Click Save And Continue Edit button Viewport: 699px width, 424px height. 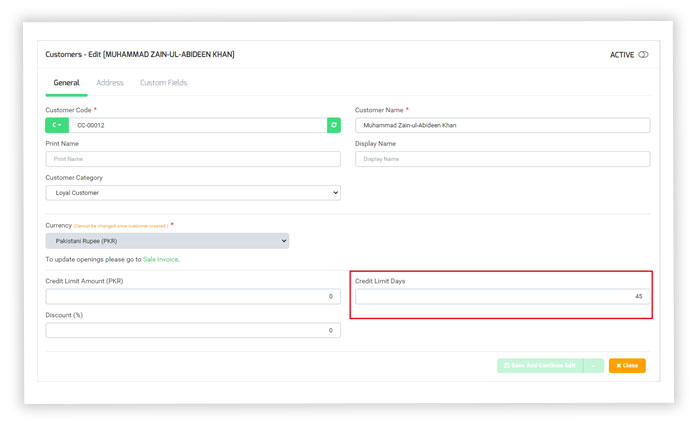(539, 366)
